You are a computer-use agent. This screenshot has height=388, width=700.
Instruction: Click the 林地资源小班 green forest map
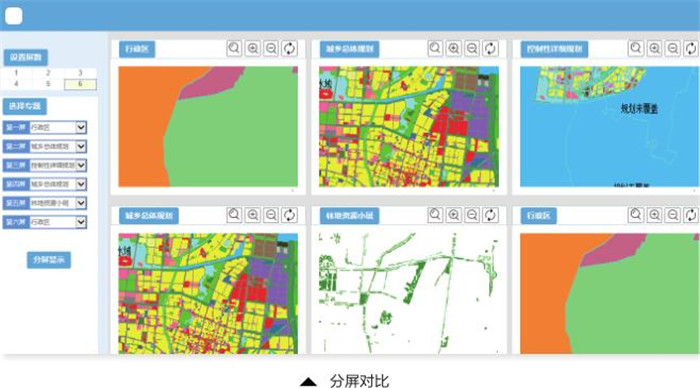coord(409,294)
